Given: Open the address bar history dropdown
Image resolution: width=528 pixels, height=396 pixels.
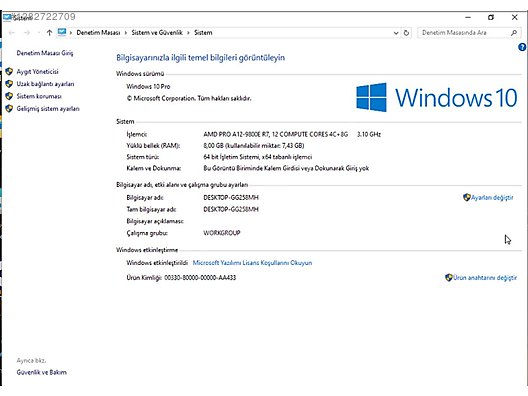Looking at the screenshot, I should coord(396,33).
